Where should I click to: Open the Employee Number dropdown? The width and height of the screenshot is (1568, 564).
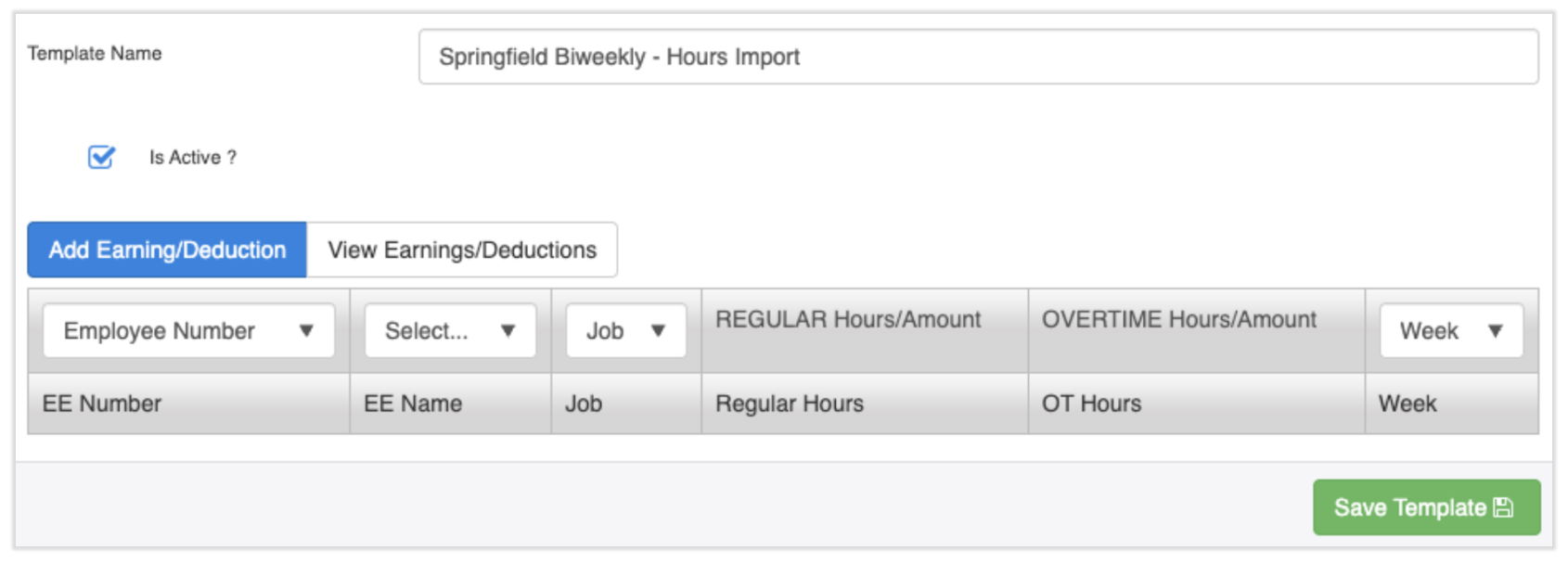(x=188, y=331)
